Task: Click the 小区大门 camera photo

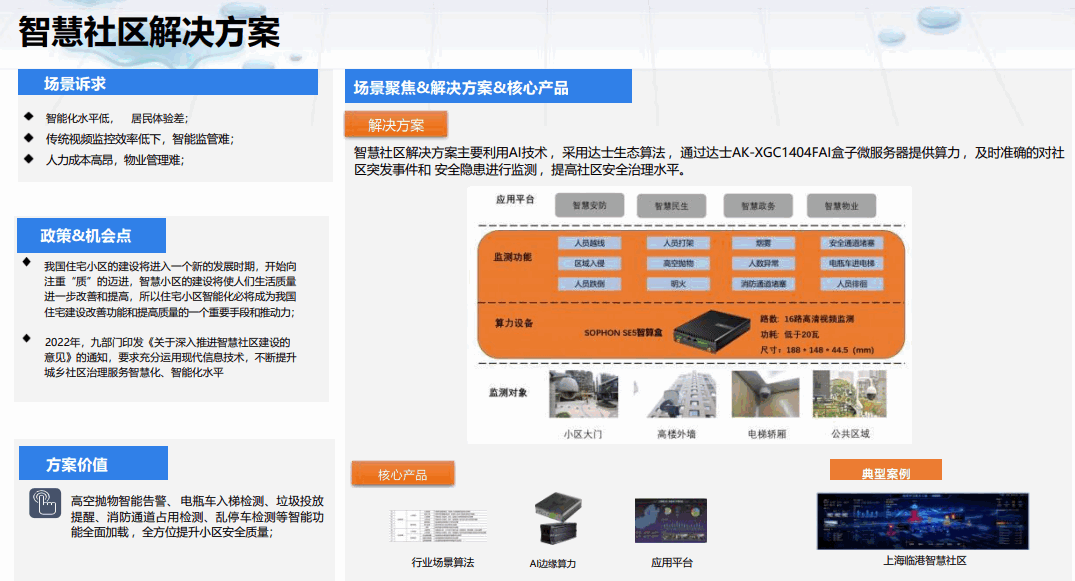Action: (583, 395)
